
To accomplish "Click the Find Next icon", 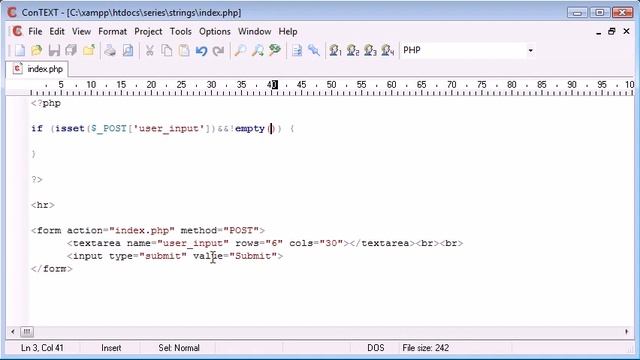I will tap(258, 51).
